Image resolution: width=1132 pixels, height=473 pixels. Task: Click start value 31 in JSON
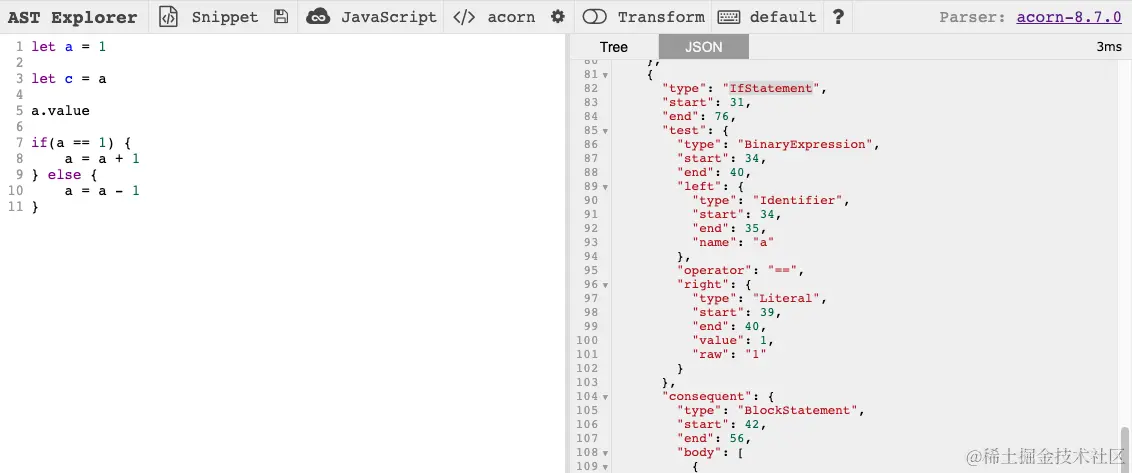pyautogui.click(x=735, y=103)
